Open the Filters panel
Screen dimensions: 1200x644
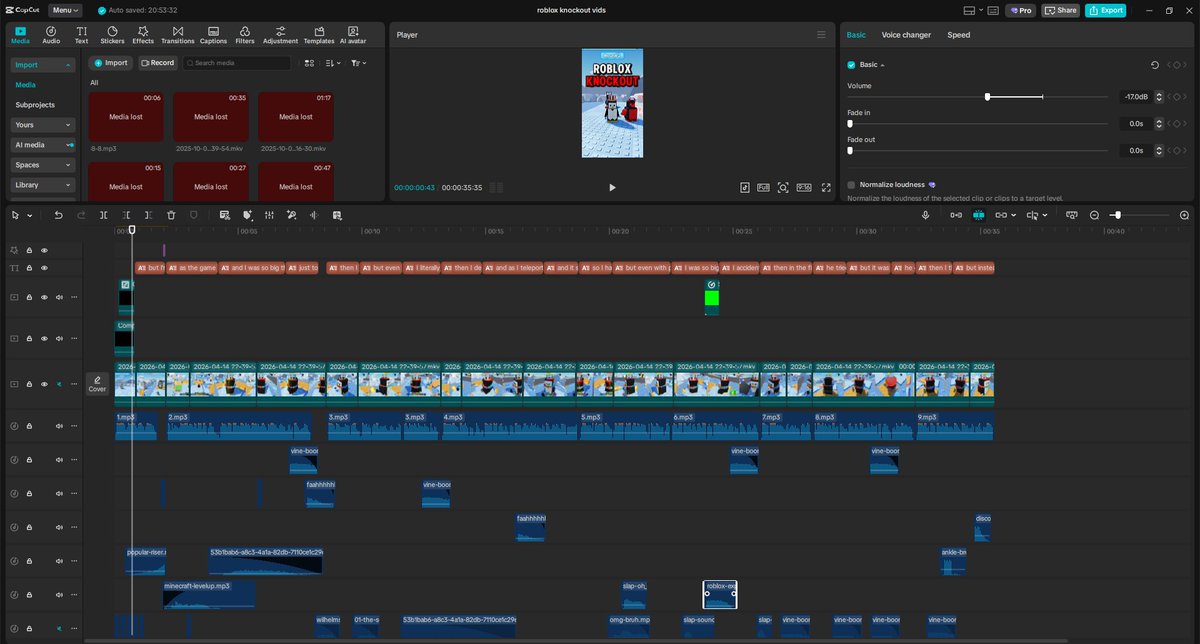click(x=245, y=35)
